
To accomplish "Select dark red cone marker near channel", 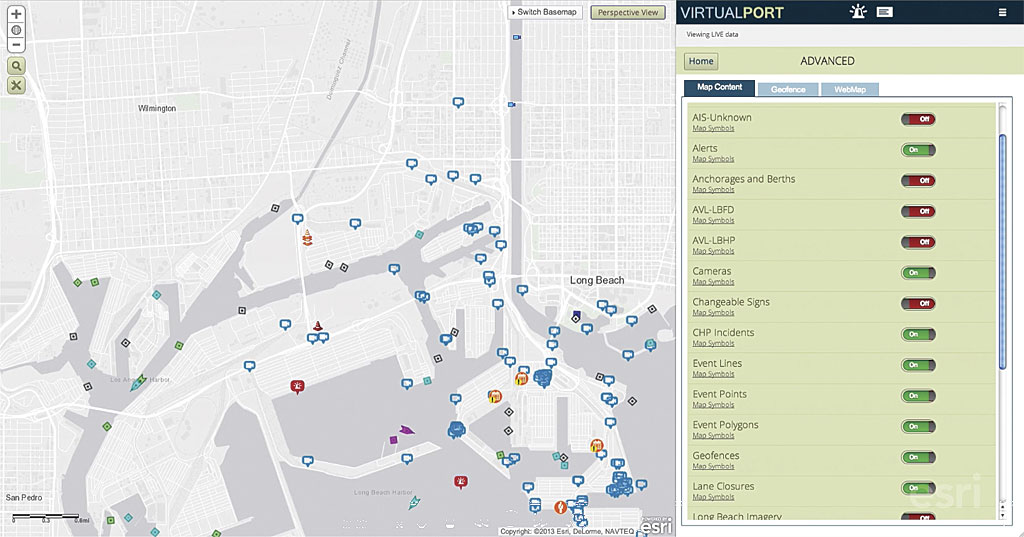I will (317, 325).
